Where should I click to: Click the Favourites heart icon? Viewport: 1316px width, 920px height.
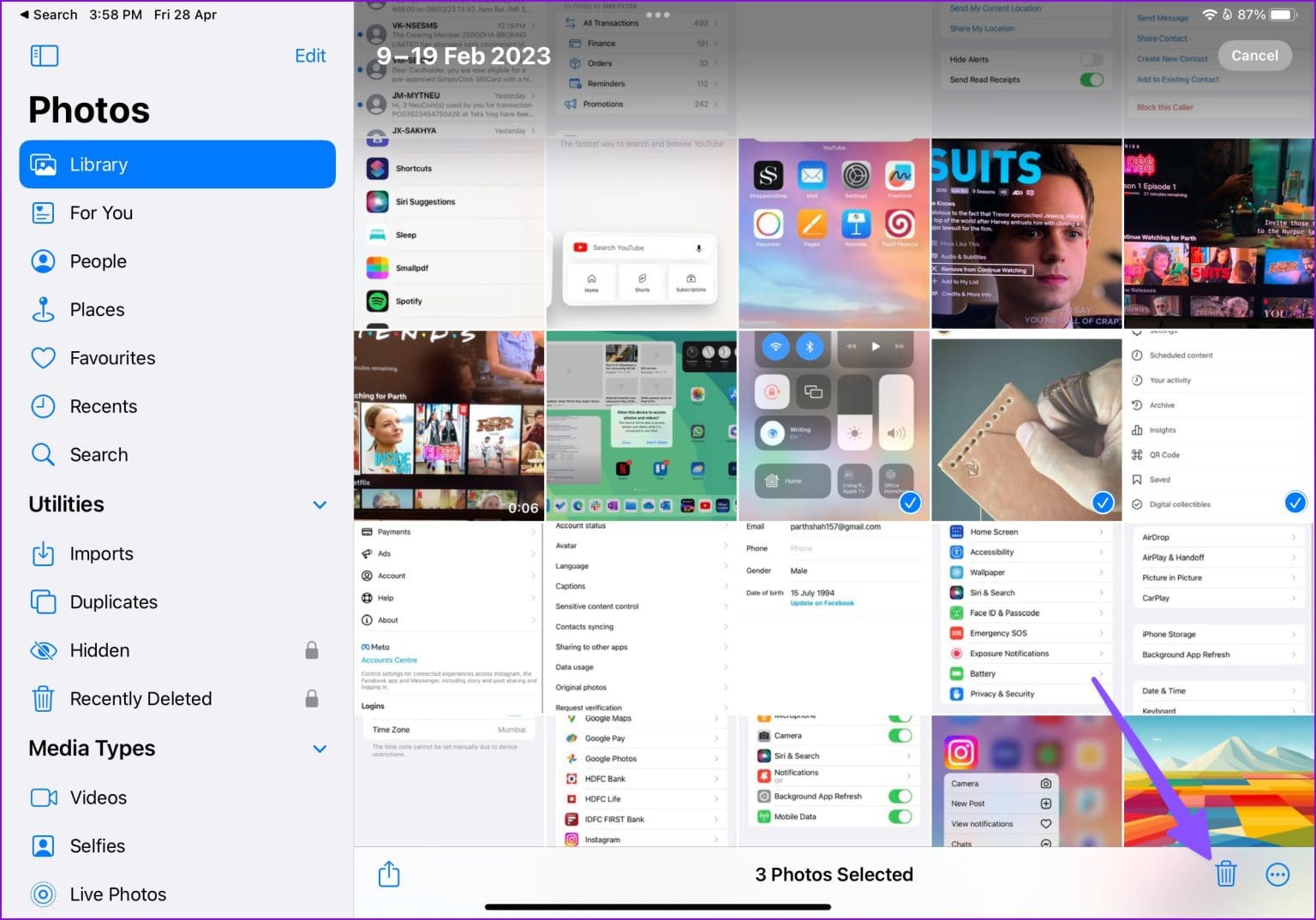(x=43, y=358)
